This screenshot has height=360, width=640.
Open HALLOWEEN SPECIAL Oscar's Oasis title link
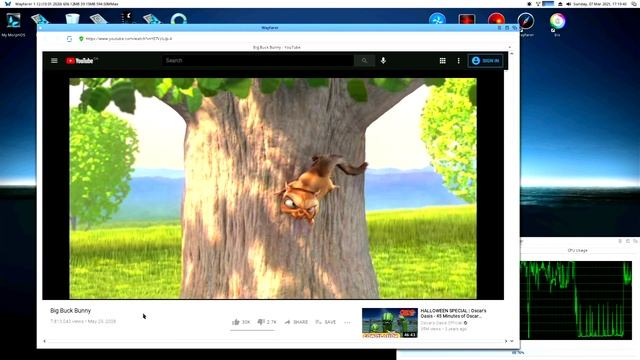coord(453,313)
